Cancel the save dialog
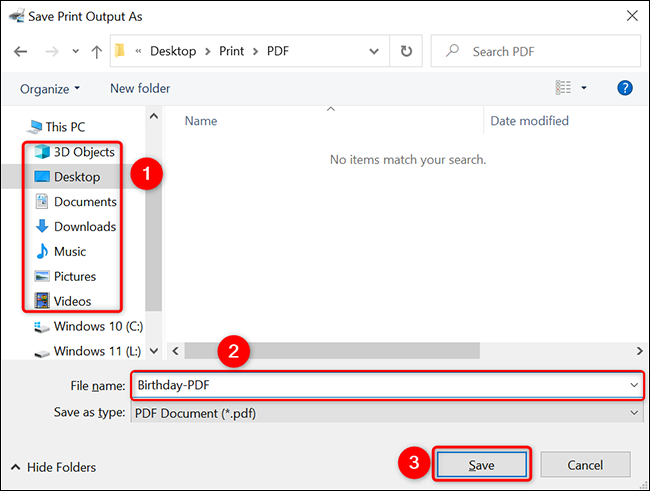Viewport: 650px width, 491px height. click(x=585, y=465)
